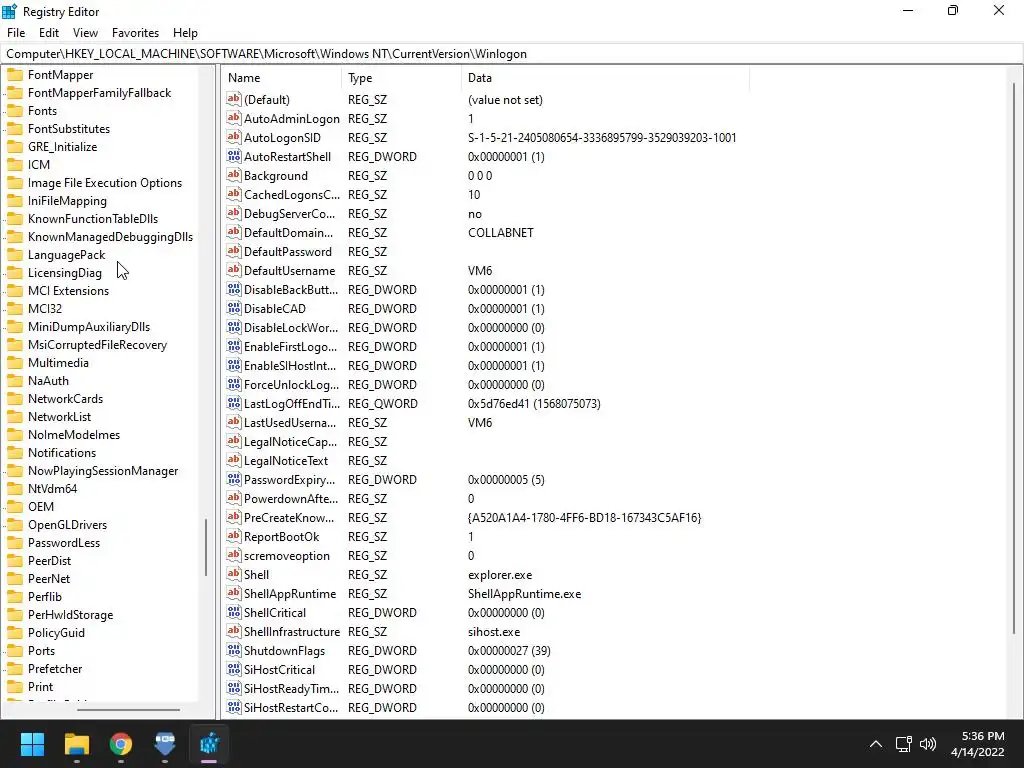Click the tree pane vertical scrollbar
1024x768 pixels.
coord(206,547)
